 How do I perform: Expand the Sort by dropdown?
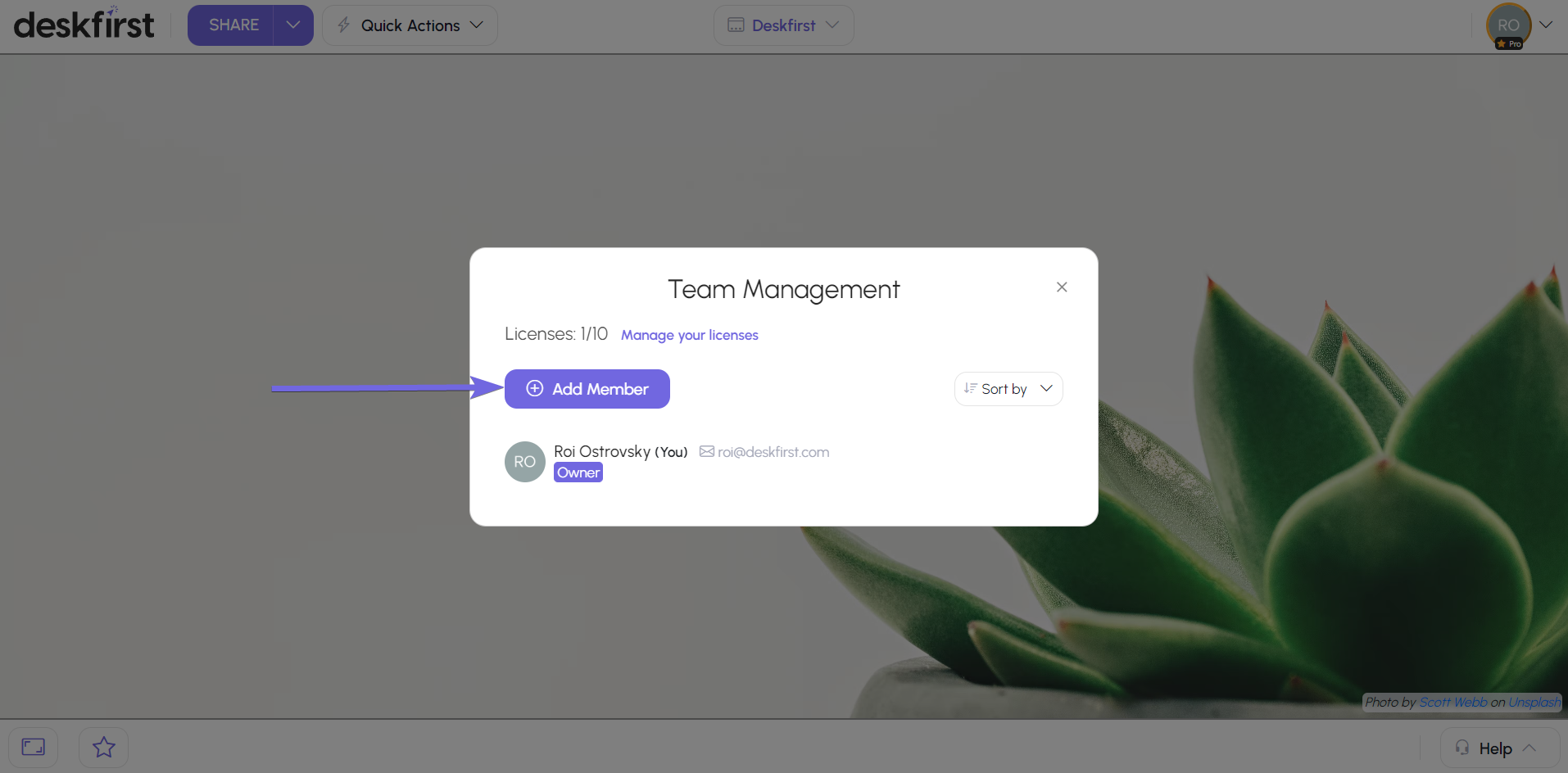click(1008, 389)
